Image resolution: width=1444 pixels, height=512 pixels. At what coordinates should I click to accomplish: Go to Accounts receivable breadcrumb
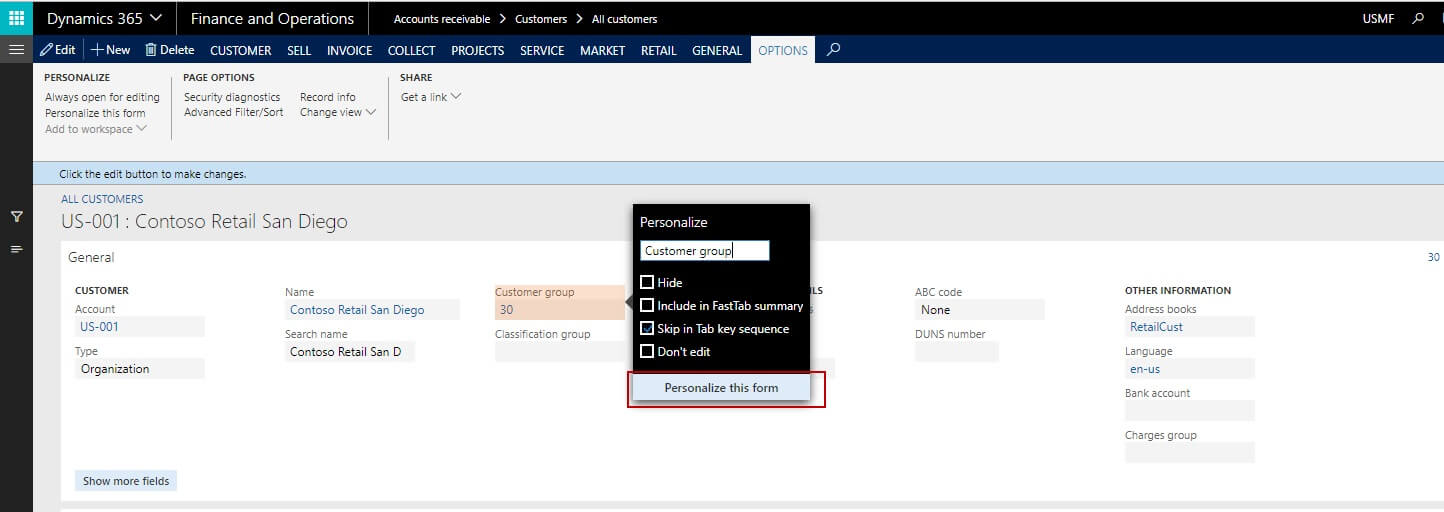(441, 19)
